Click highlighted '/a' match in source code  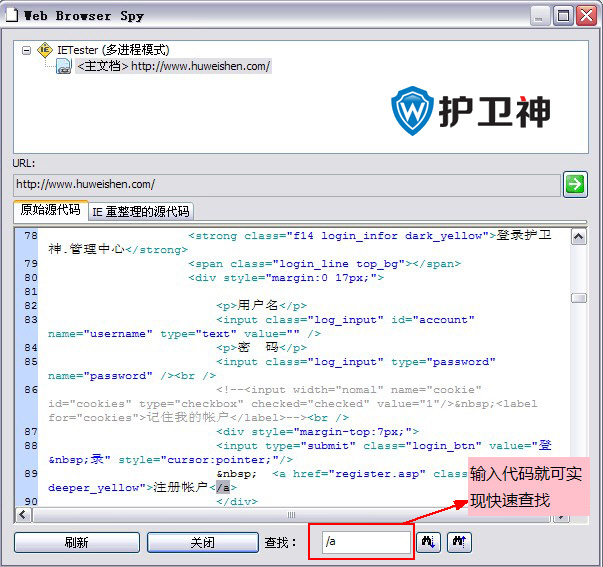223,488
